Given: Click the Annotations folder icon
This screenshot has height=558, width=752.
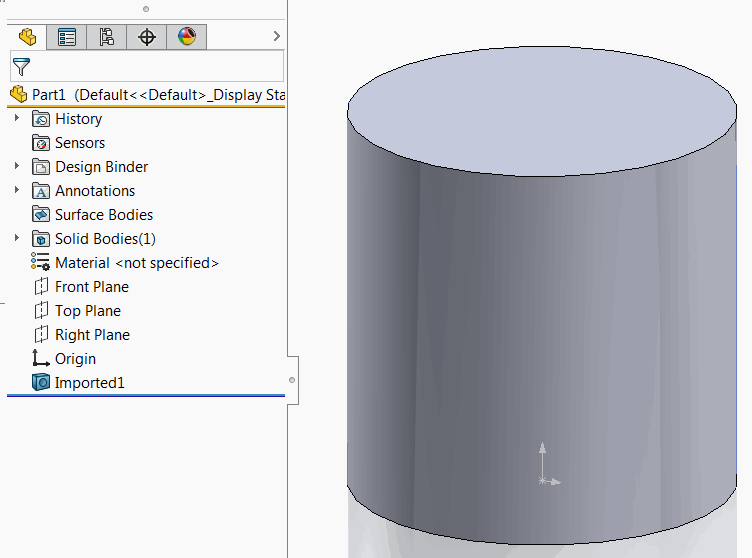Looking at the screenshot, I should pyautogui.click(x=41, y=190).
